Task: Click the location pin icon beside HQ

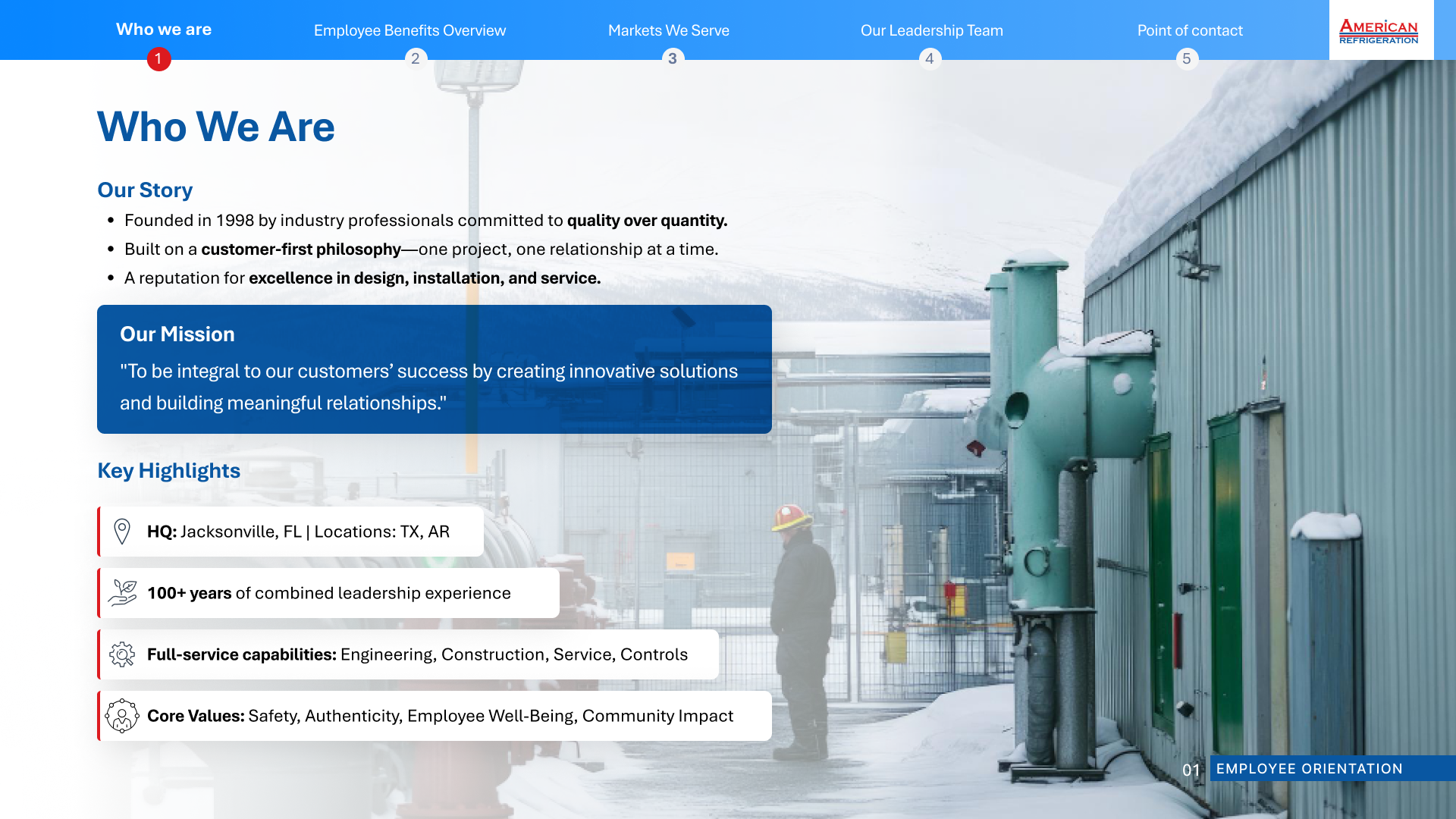Action: point(121,532)
